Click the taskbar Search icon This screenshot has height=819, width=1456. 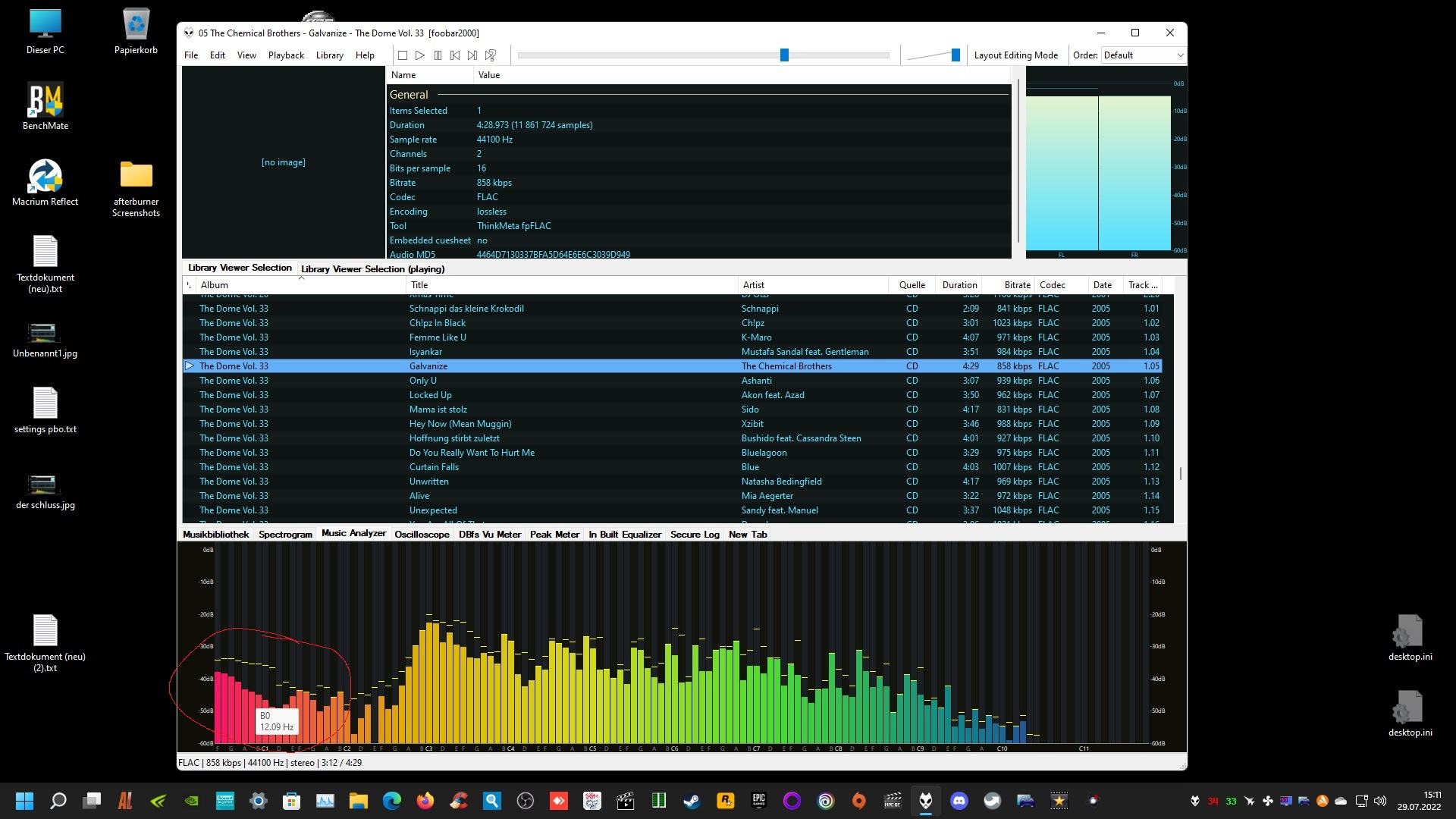pyautogui.click(x=58, y=801)
